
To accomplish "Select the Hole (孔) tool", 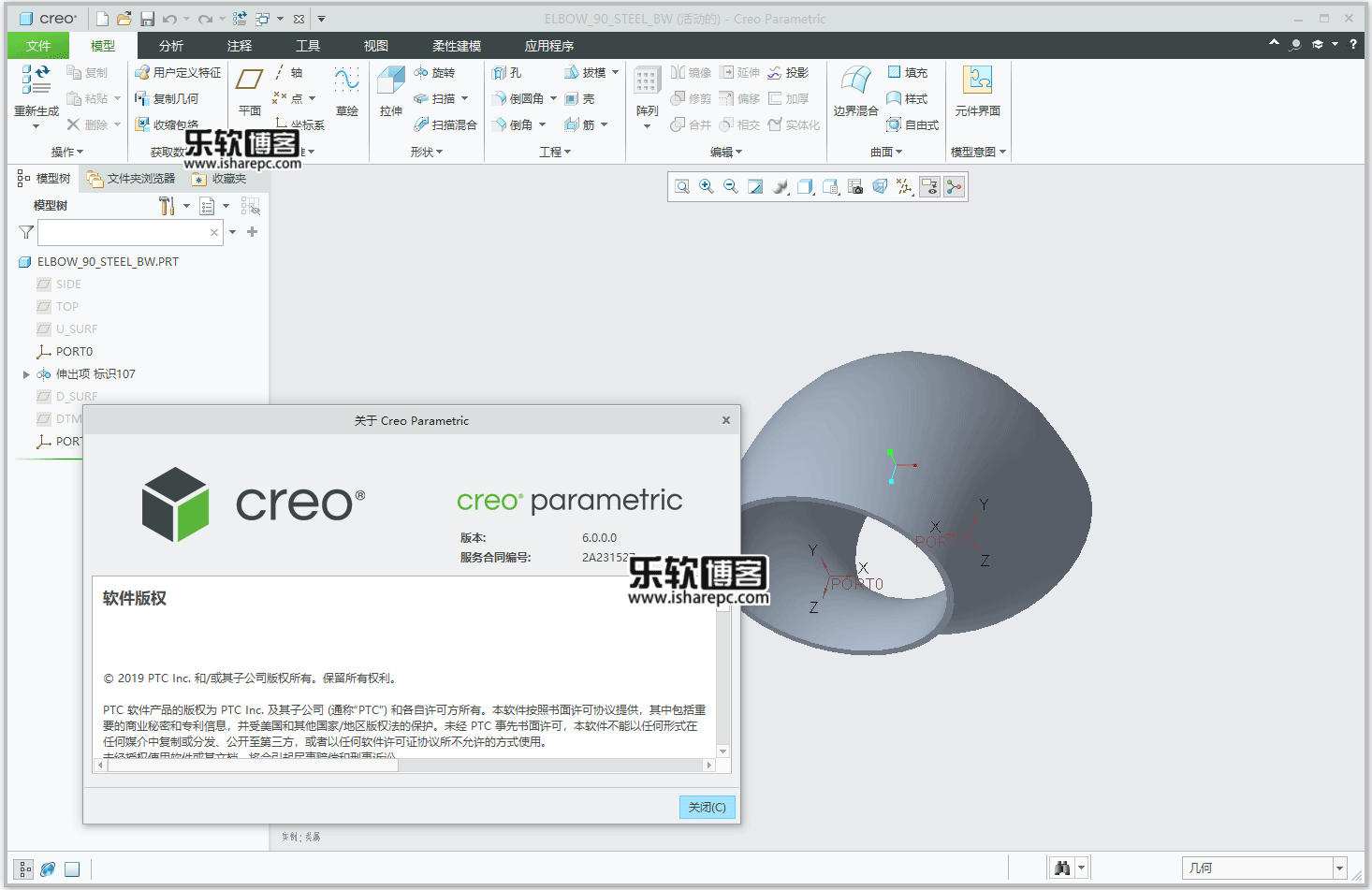I will coord(507,72).
